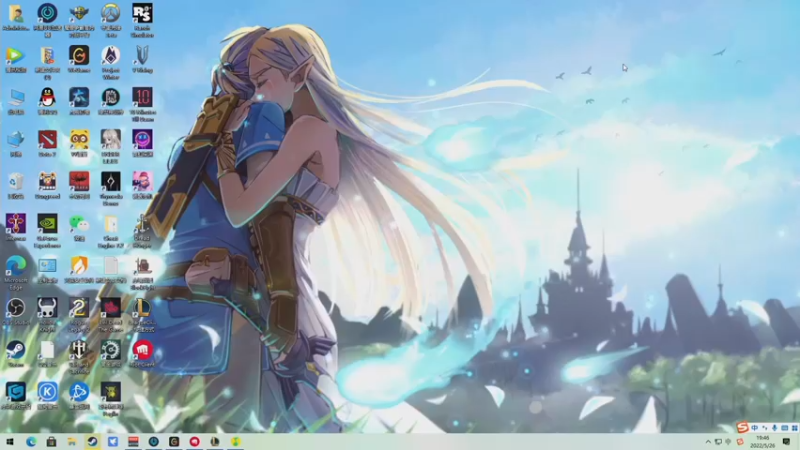Open the dark green gear icon shortcut

pos(111,351)
